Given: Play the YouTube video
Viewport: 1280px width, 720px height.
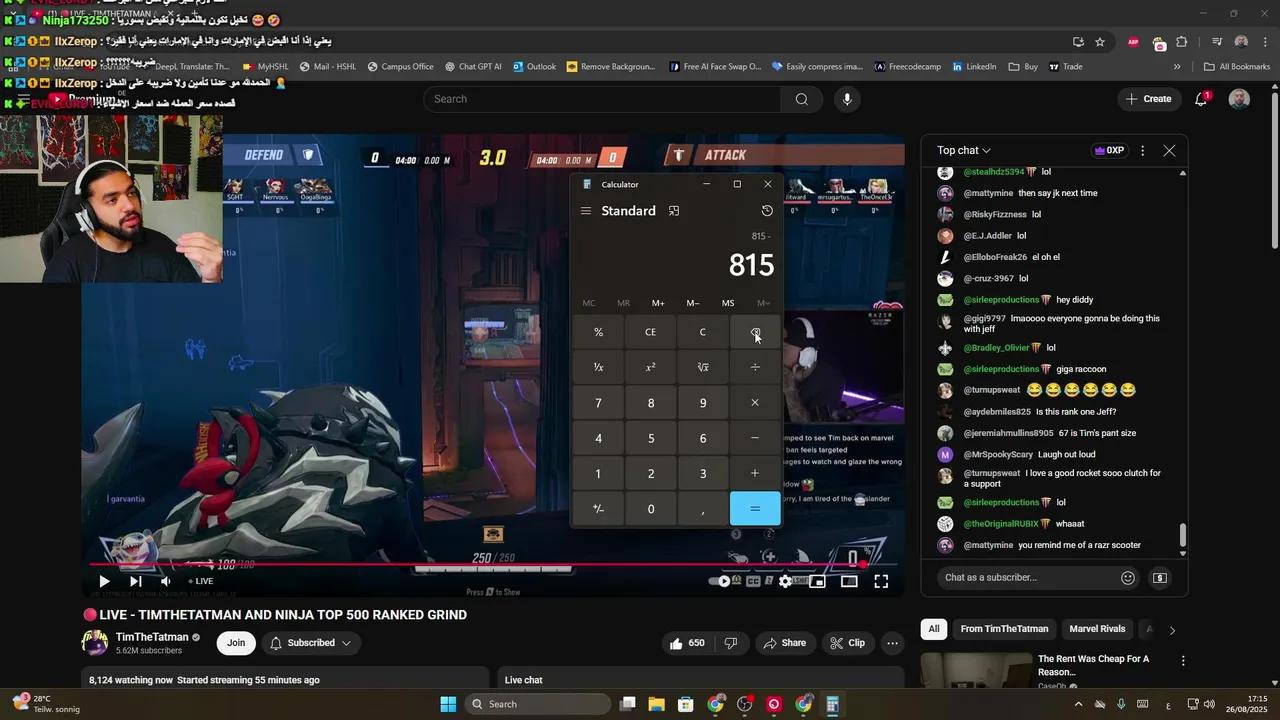Looking at the screenshot, I should (104, 581).
